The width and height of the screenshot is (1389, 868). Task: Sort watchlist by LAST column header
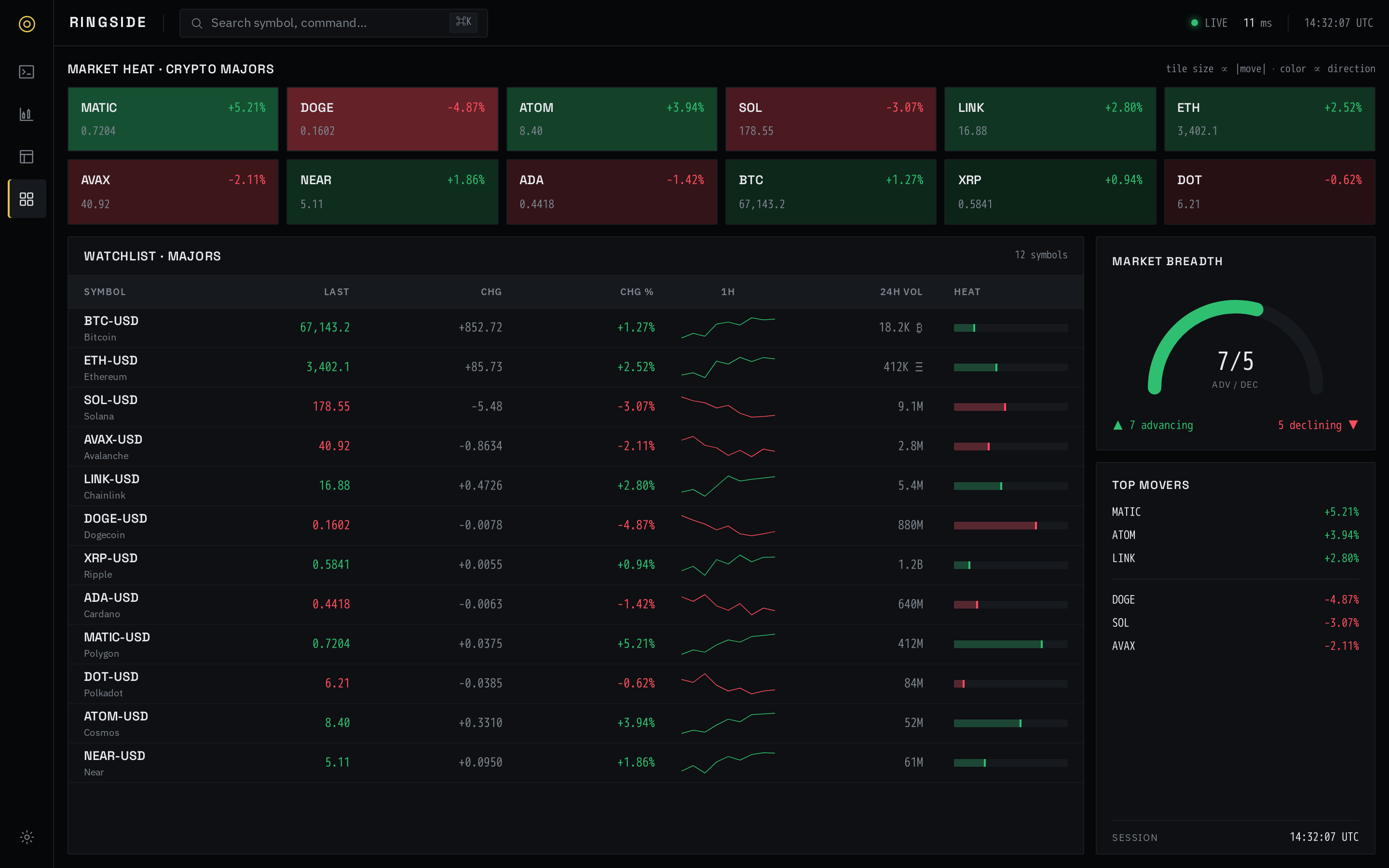(336, 292)
